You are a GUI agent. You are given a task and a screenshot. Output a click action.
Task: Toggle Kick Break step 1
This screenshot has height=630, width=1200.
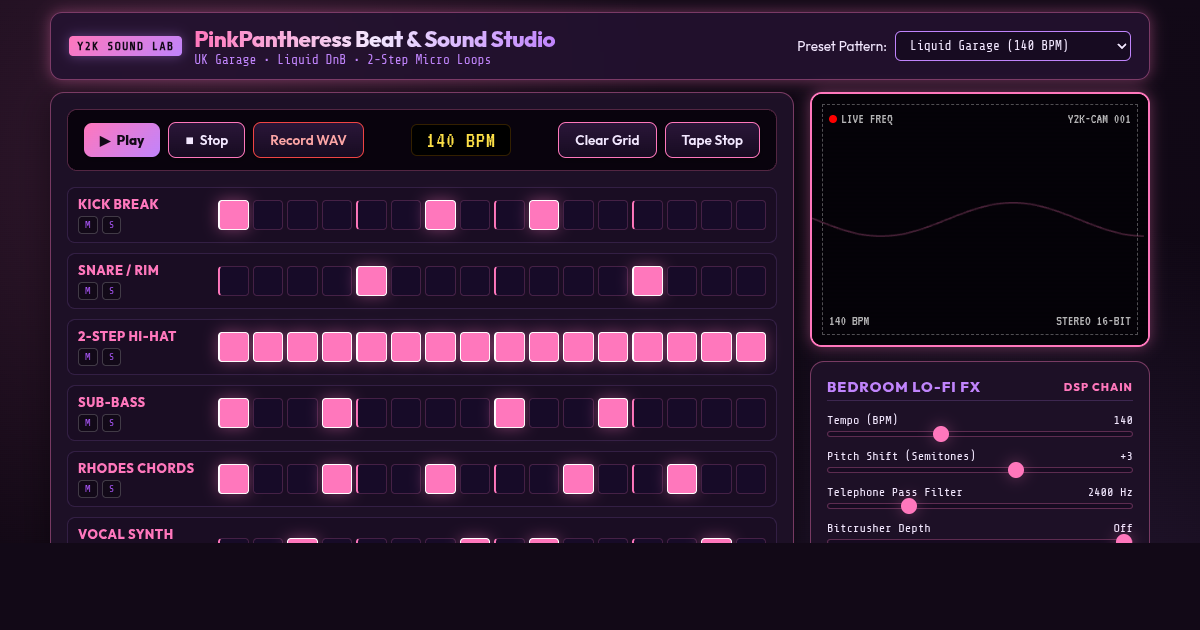[233, 215]
